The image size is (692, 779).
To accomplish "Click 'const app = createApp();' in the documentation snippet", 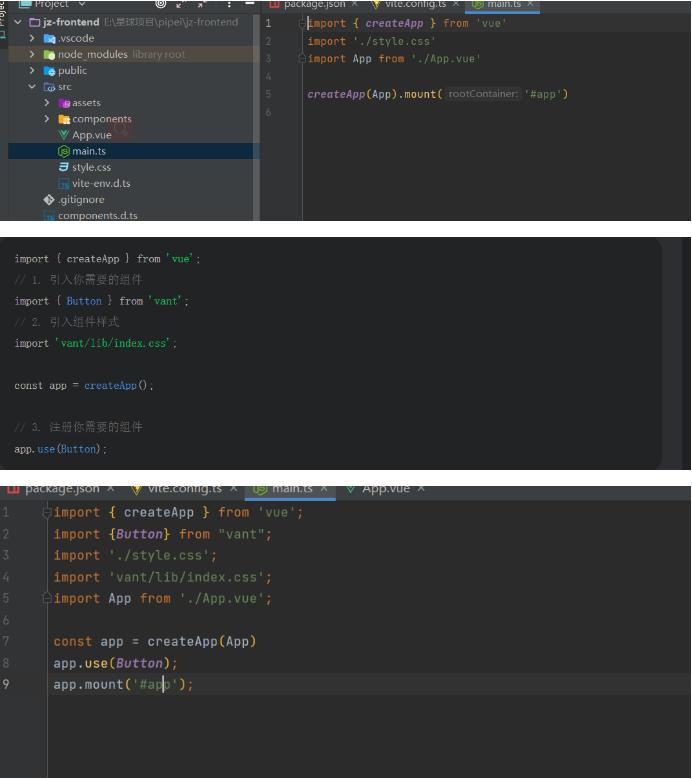I will pyautogui.click(x=83, y=385).
